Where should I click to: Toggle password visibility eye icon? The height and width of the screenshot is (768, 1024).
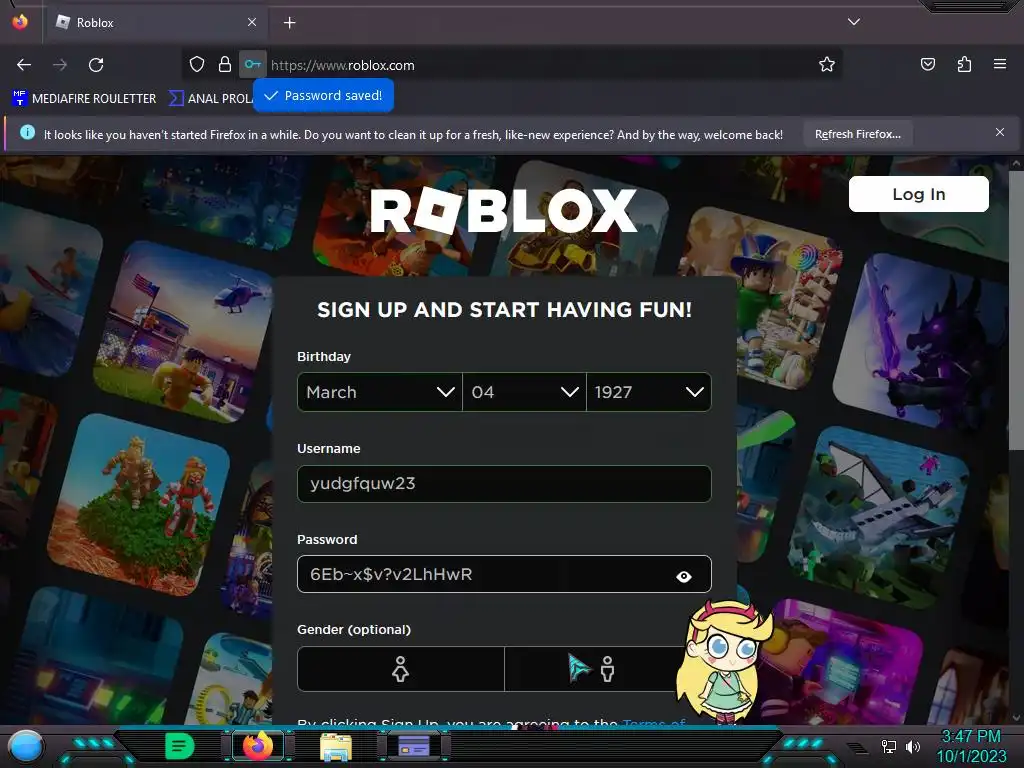(x=684, y=577)
